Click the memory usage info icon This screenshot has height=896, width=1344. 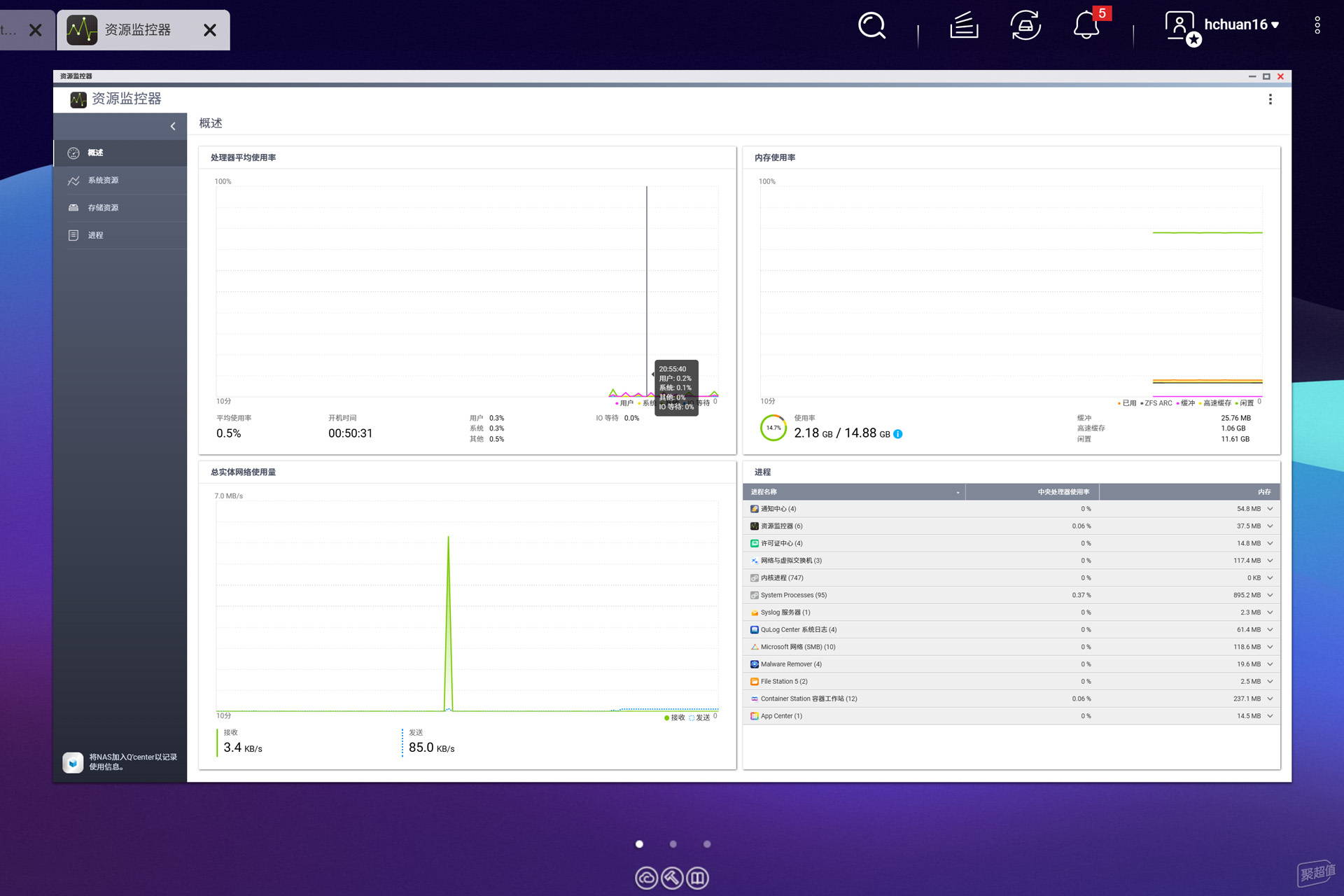point(898,434)
